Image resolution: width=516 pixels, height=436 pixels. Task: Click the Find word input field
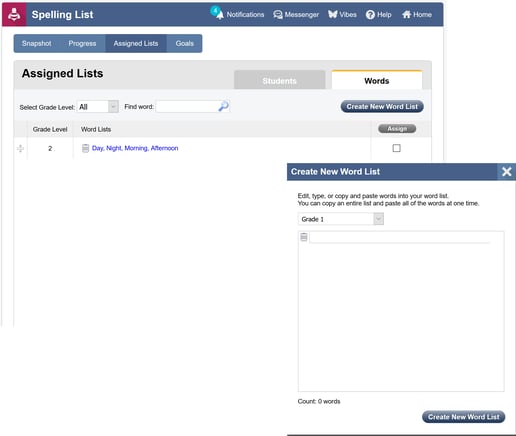187,107
